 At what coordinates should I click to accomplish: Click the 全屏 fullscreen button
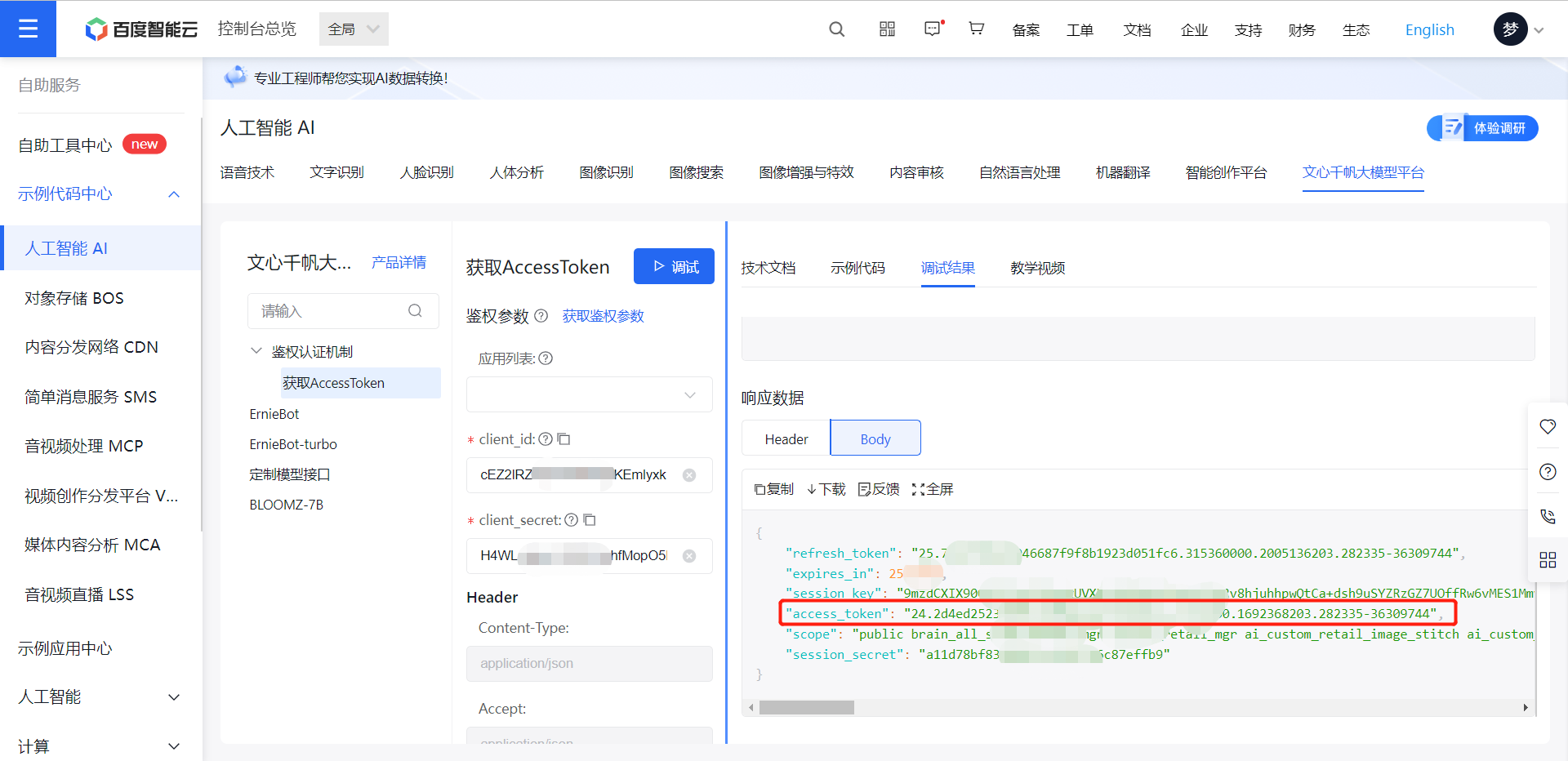tap(933, 489)
